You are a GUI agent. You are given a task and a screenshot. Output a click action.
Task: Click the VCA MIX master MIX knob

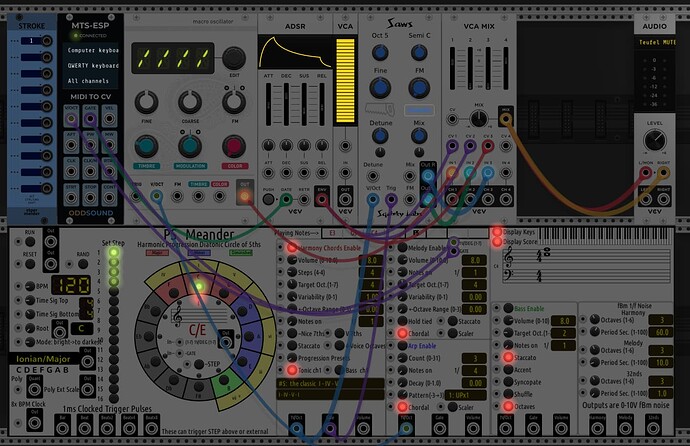479,119
